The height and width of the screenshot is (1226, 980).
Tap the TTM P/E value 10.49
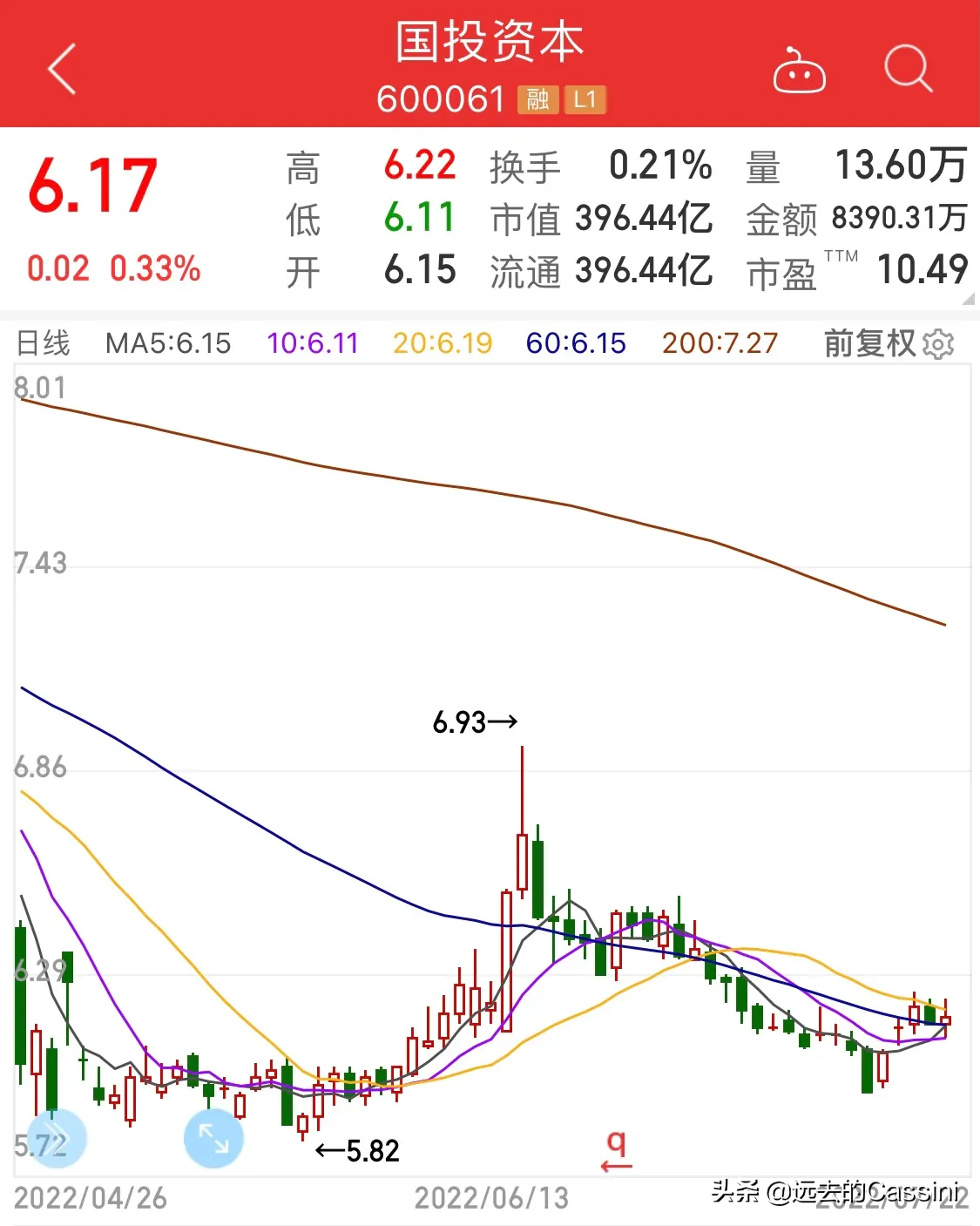click(923, 270)
